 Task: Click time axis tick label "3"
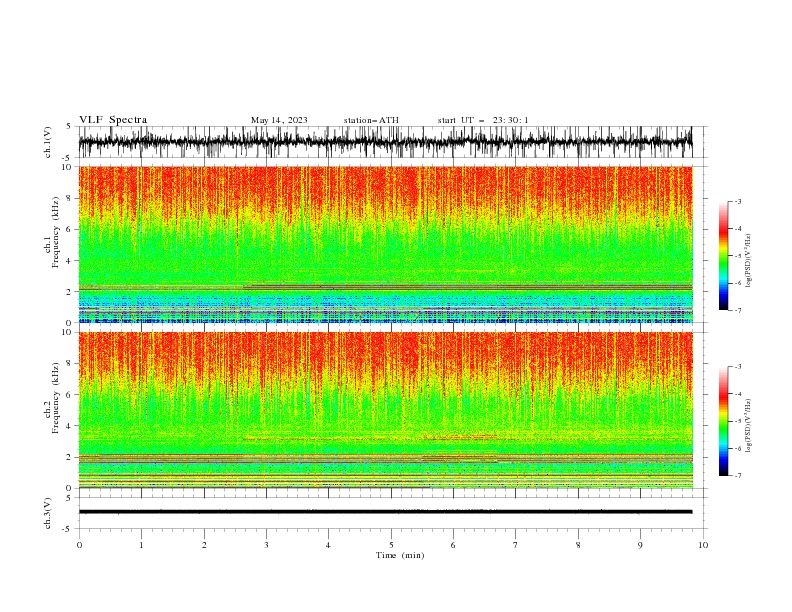(x=266, y=545)
